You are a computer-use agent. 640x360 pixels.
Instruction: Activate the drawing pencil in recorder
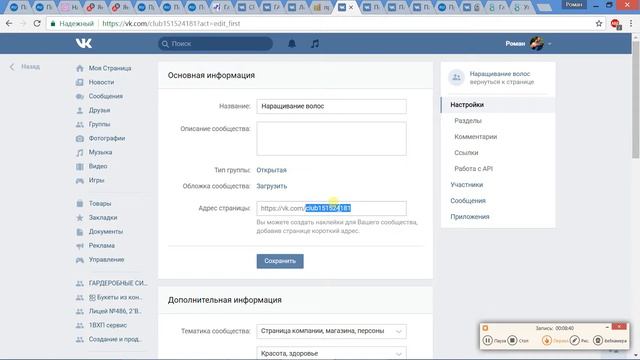pos(575,340)
